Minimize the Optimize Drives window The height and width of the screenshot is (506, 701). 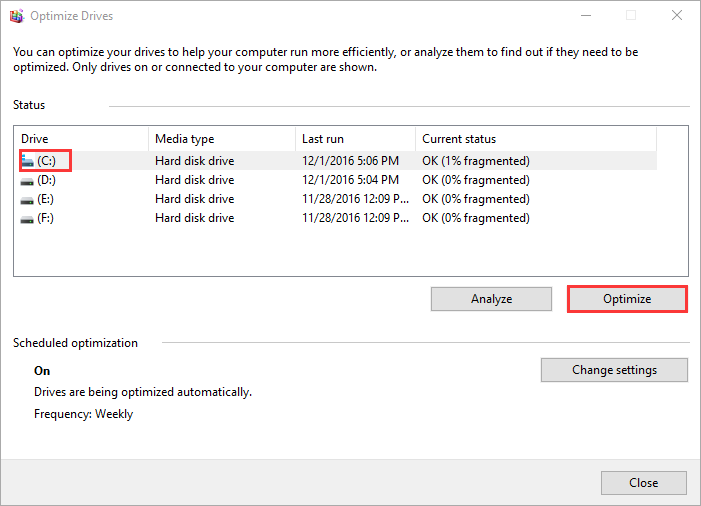(x=586, y=16)
